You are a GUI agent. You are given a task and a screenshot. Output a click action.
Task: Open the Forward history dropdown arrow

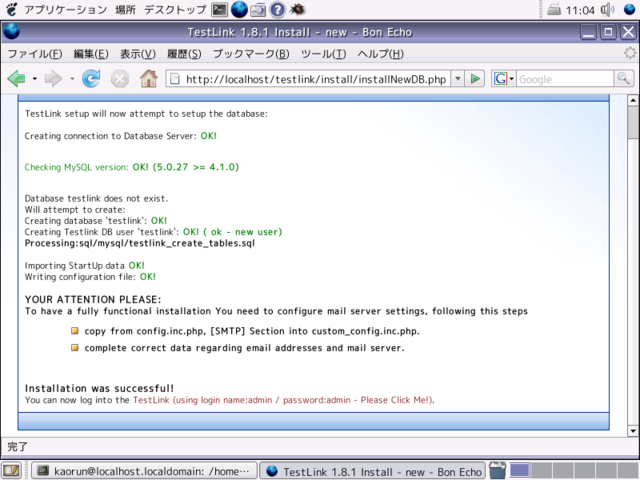tap(72, 79)
